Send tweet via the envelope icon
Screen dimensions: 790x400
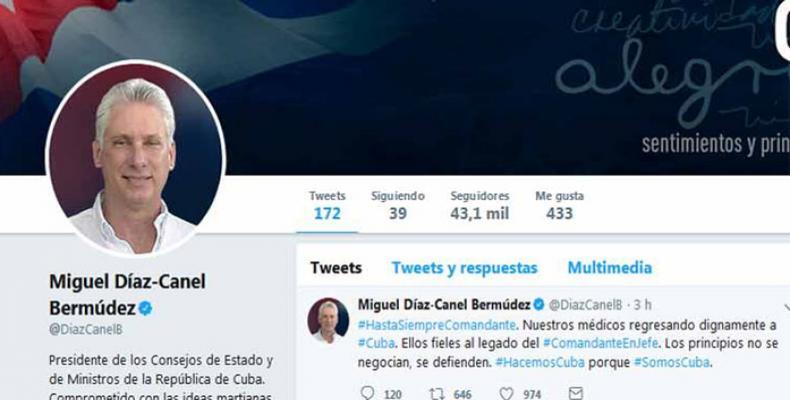click(575, 393)
